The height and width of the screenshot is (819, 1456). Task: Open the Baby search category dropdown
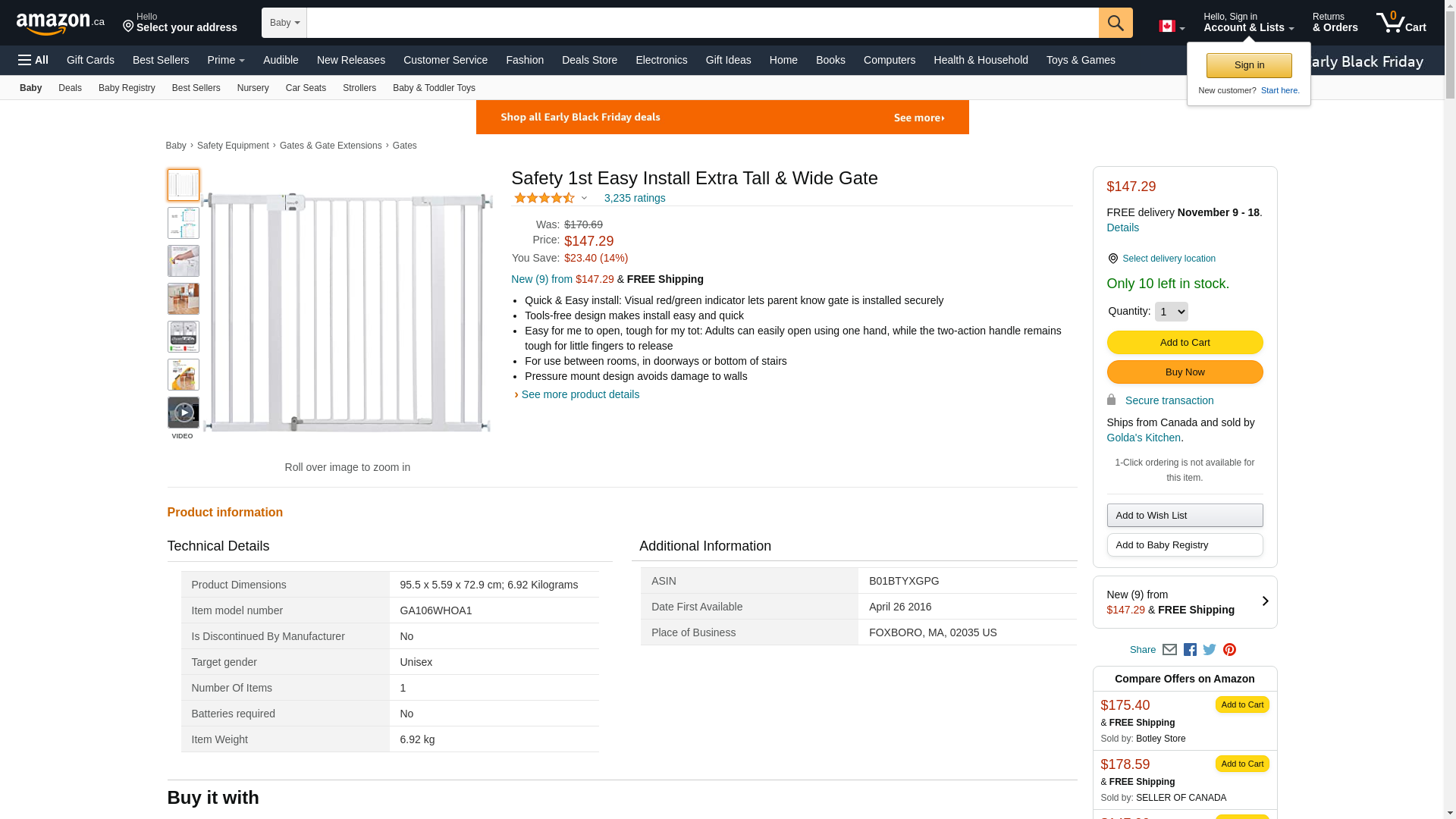(284, 23)
